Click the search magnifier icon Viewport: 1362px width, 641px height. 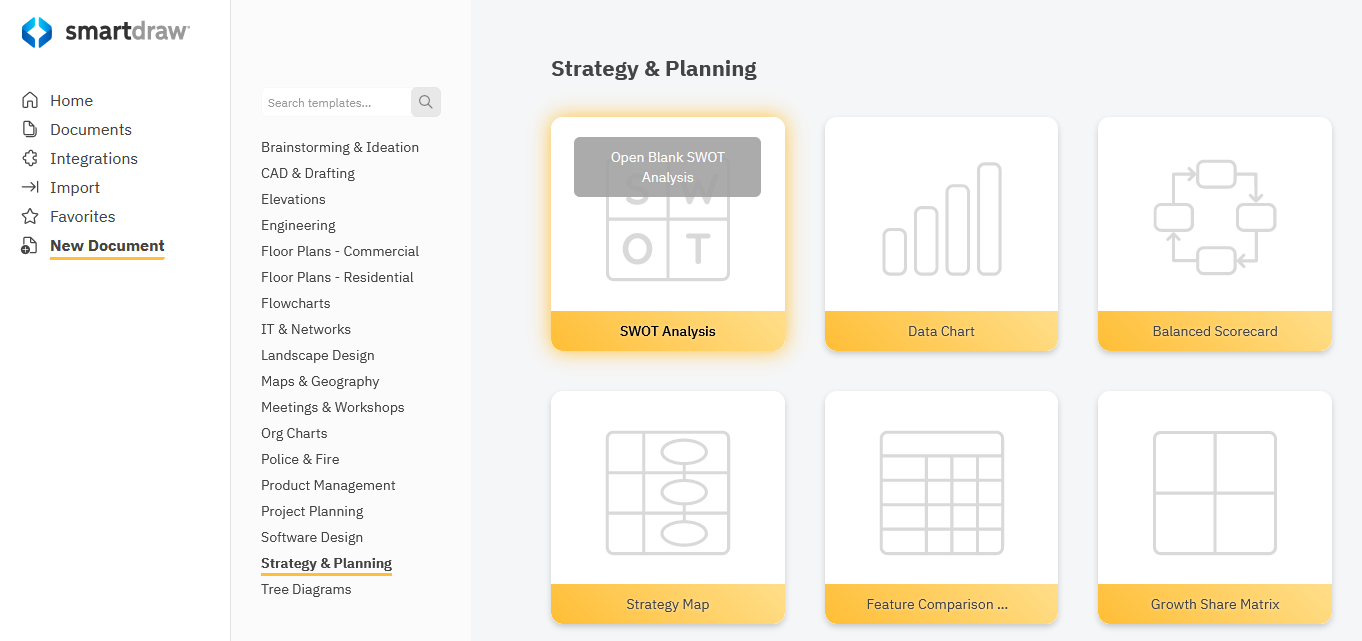[426, 102]
